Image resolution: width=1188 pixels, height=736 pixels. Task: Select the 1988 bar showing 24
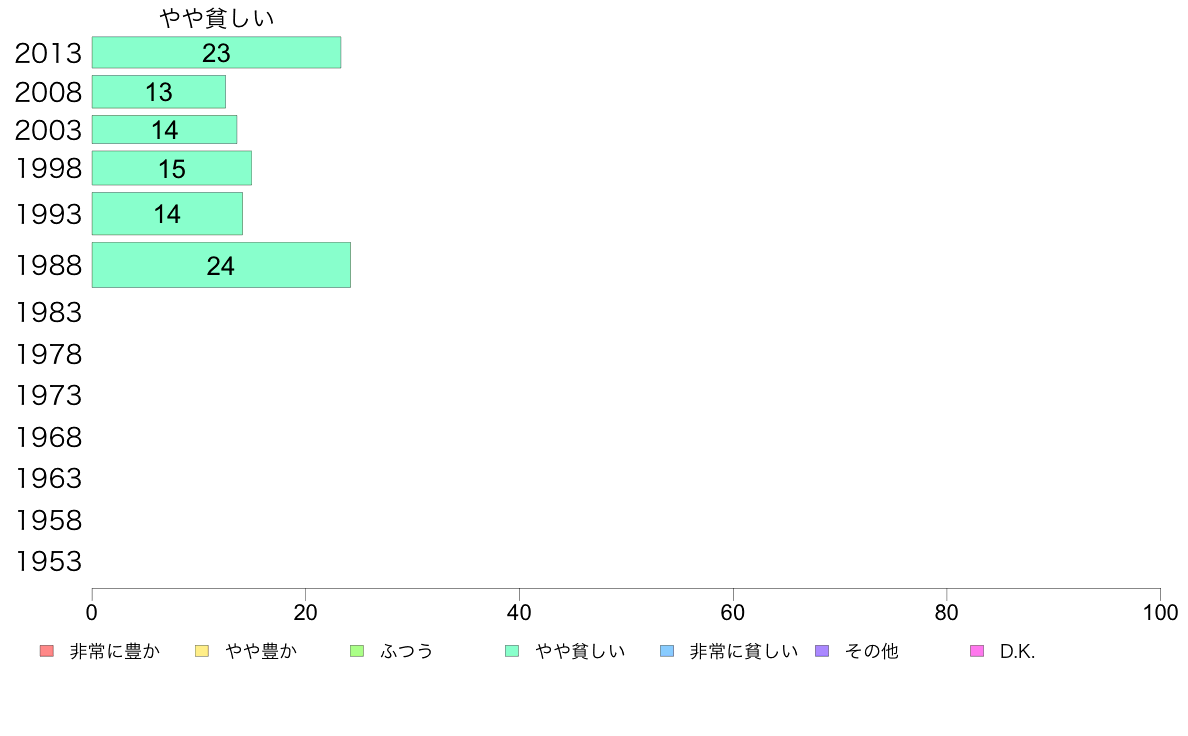(221, 265)
